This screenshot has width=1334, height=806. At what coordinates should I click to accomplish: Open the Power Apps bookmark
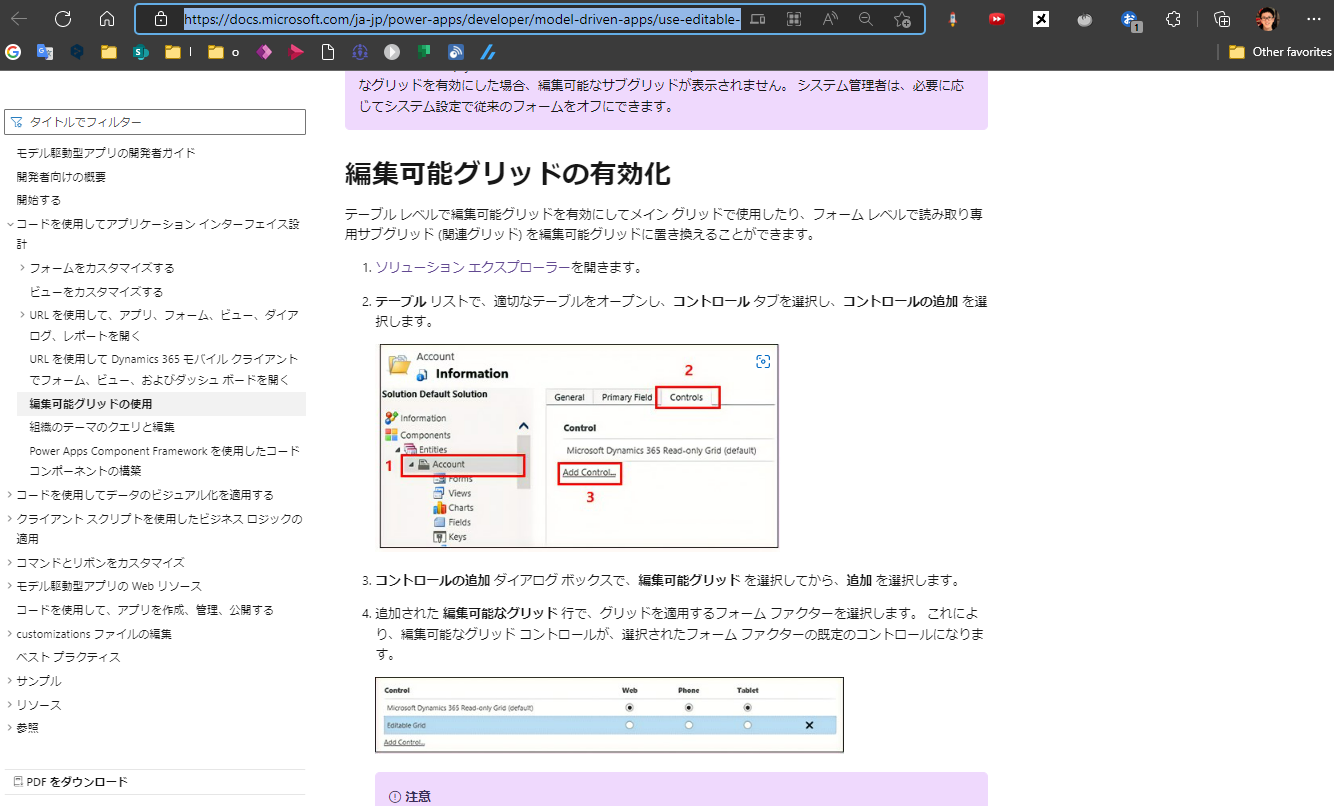pyautogui.click(x=264, y=52)
